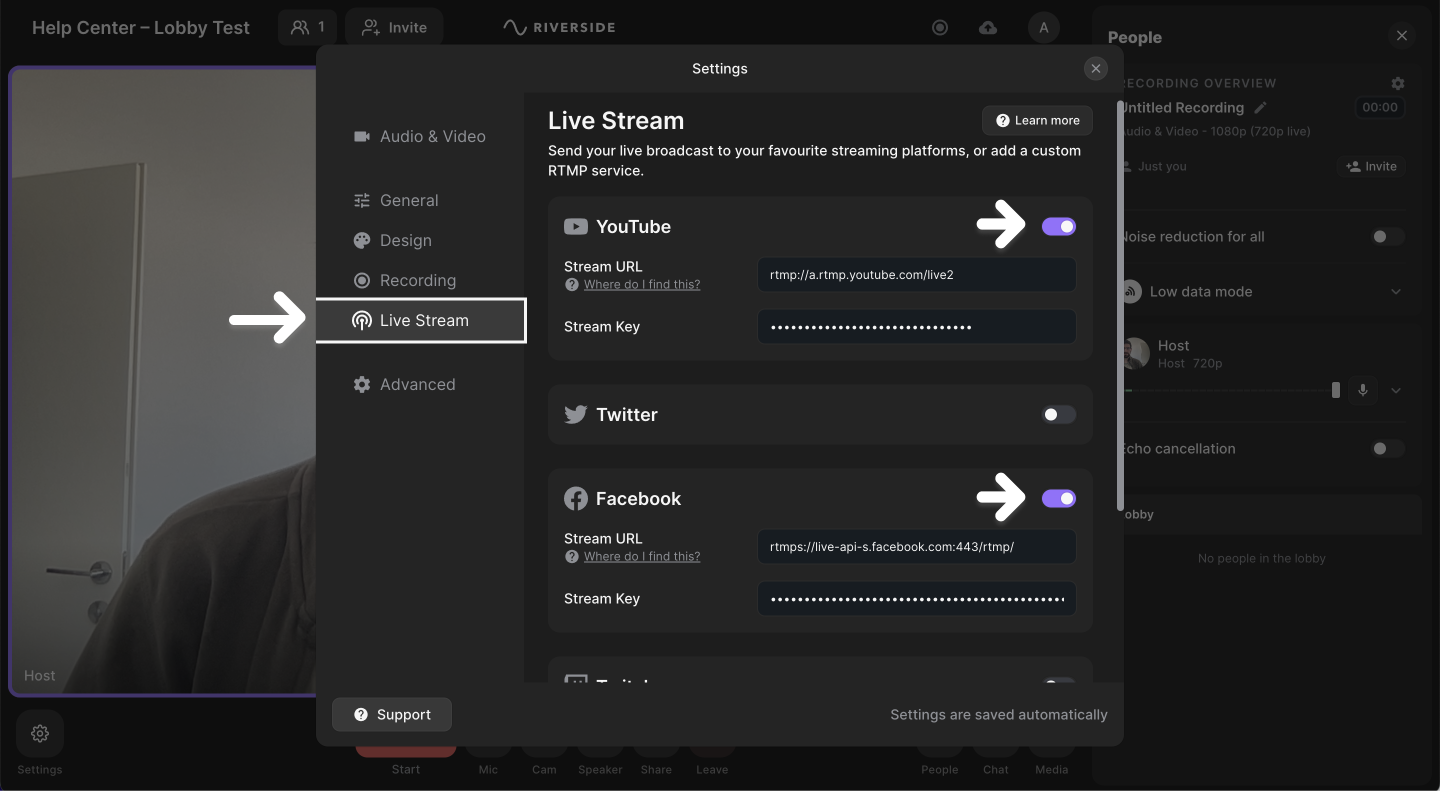Click the host microphone icon

point(1362,390)
